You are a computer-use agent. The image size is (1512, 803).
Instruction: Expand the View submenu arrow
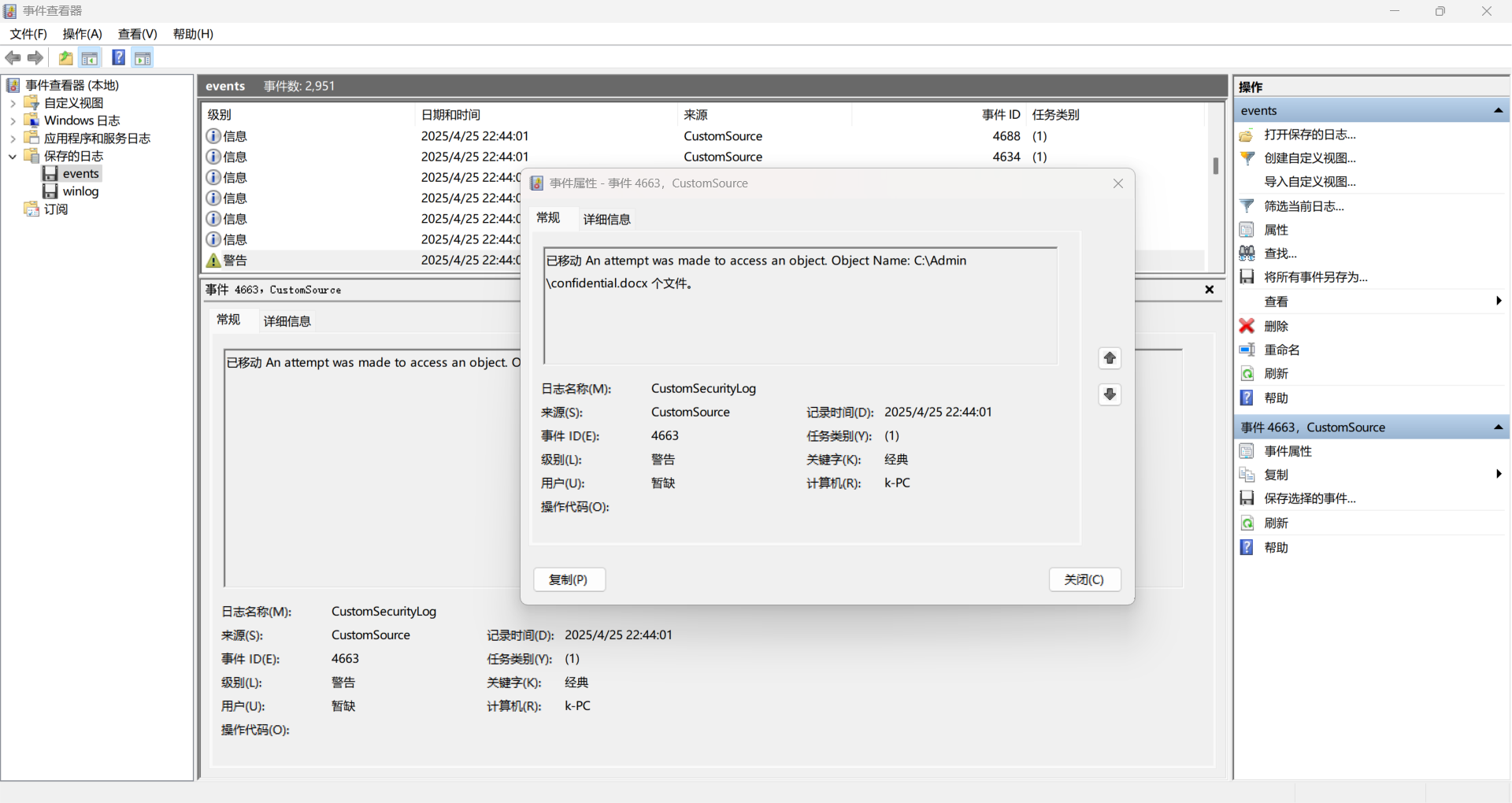(1499, 301)
